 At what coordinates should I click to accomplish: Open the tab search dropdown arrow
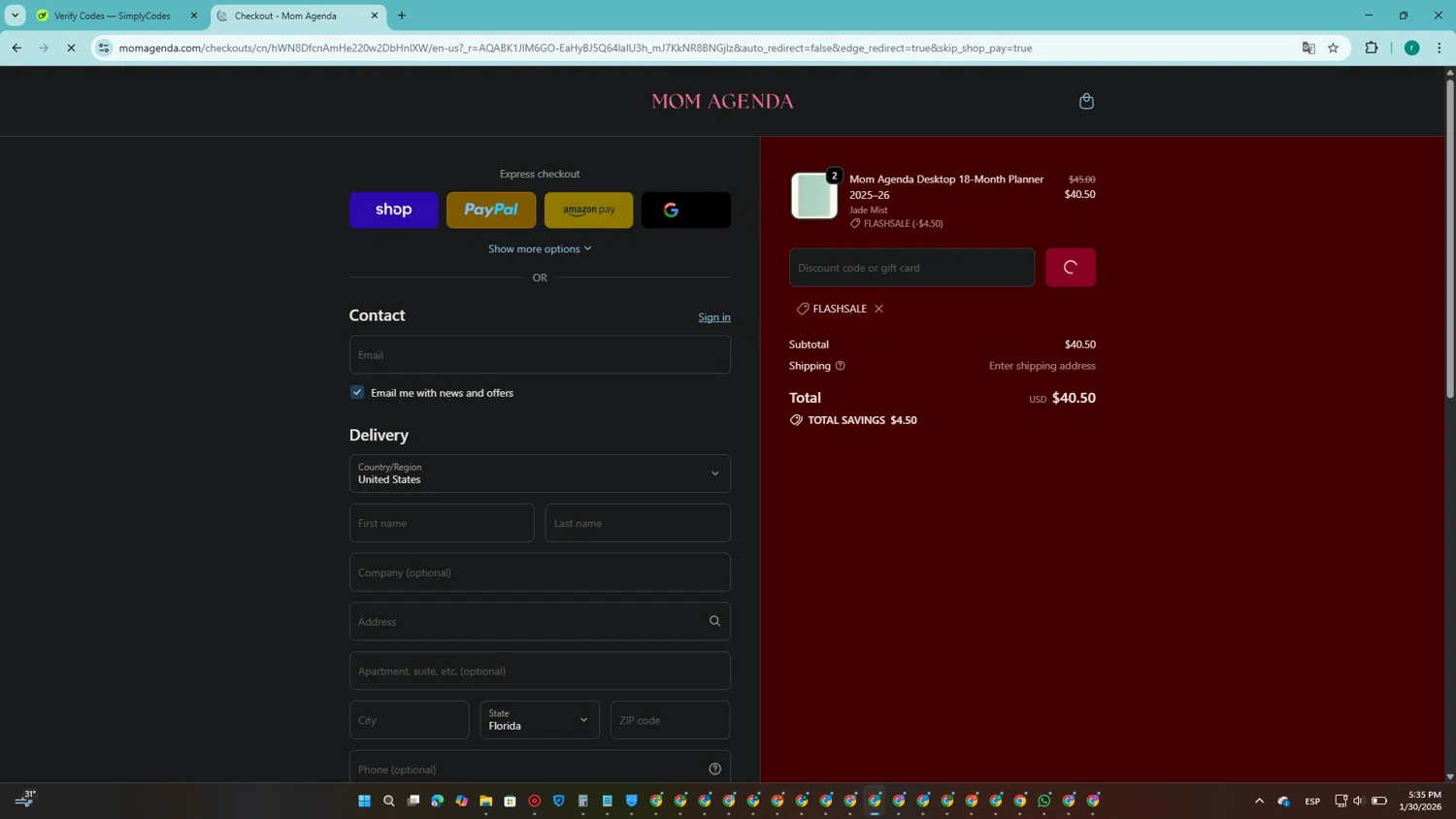coord(16,16)
